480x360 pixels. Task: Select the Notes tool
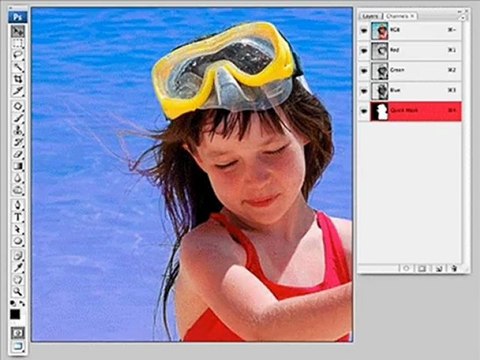pyautogui.click(x=18, y=256)
